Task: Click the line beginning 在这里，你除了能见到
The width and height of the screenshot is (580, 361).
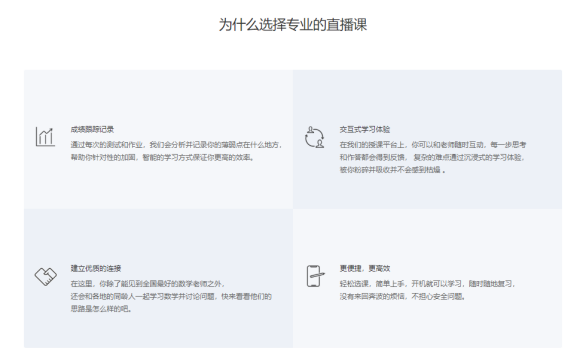Action: 148,284
